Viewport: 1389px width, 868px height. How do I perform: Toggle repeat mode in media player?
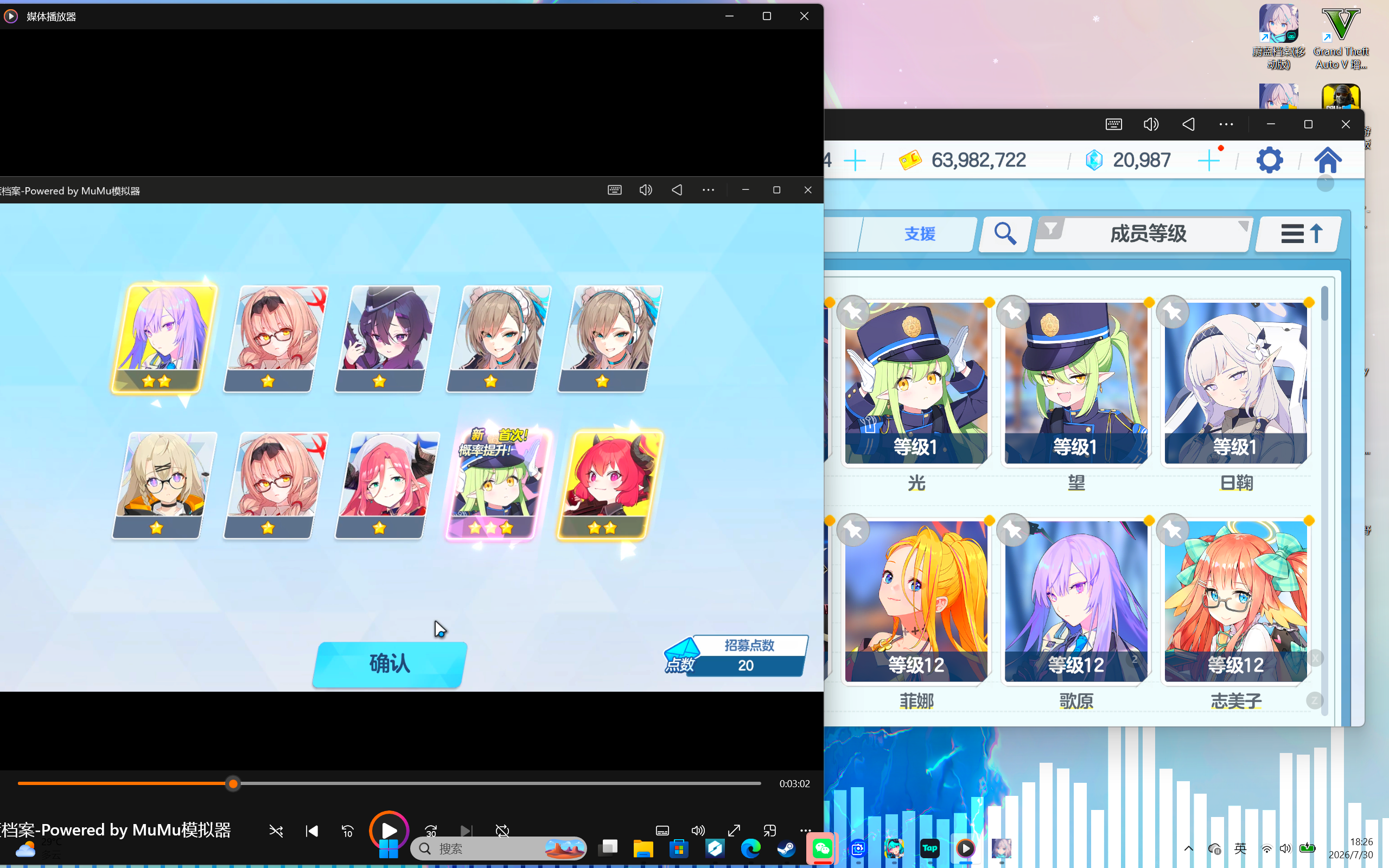point(502,831)
